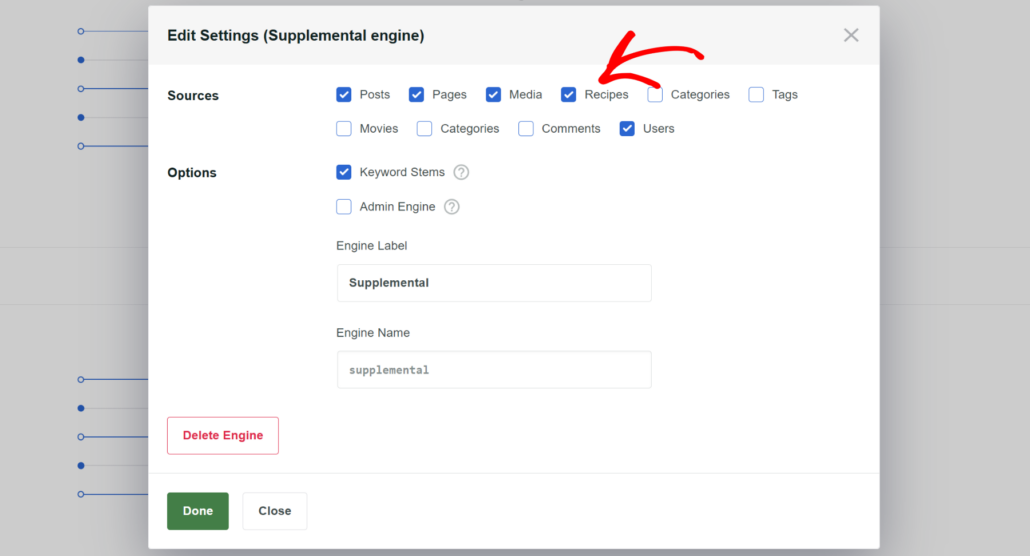Enable the Comments source checkbox
Image resolution: width=1030 pixels, height=556 pixels.
[526, 129]
